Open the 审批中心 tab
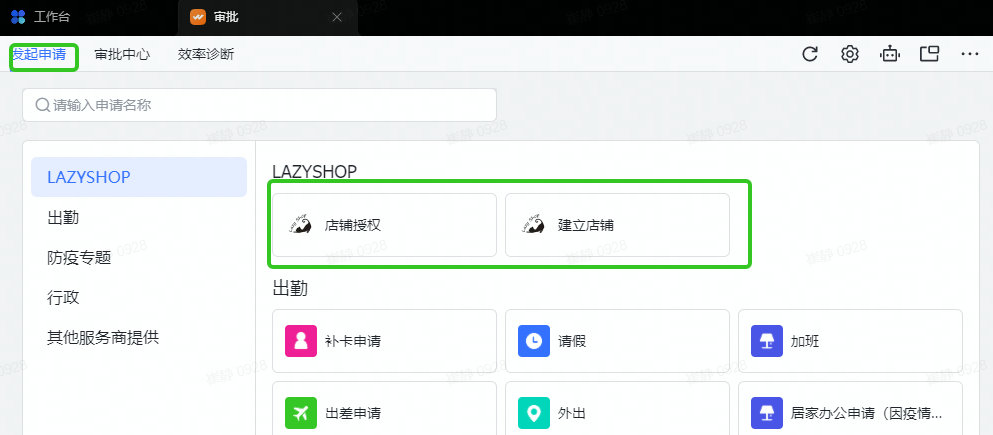 pos(122,54)
